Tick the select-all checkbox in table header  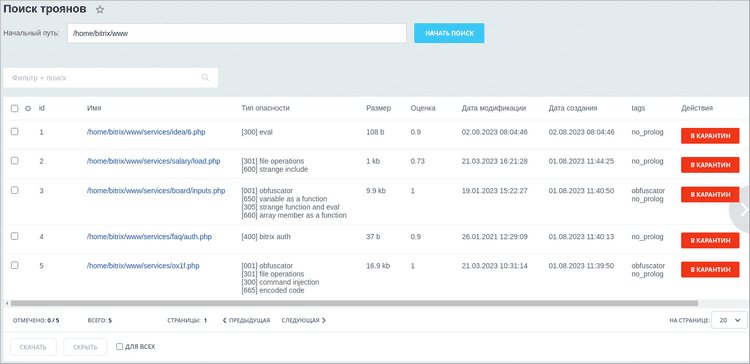coord(14,109)
